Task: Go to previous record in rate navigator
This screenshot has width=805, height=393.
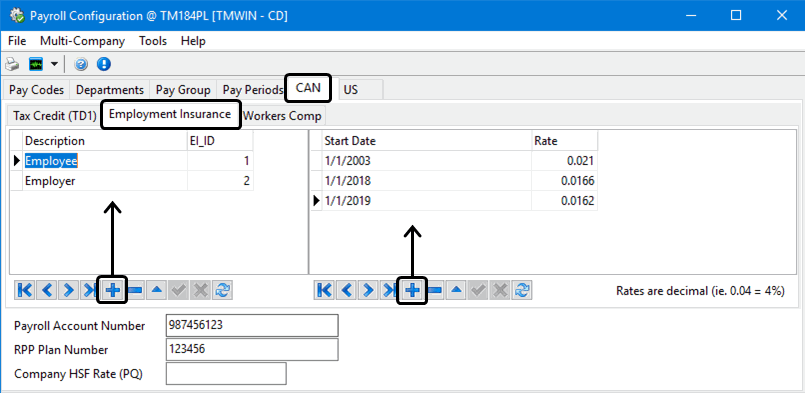Action: click(x=347, y=290)
